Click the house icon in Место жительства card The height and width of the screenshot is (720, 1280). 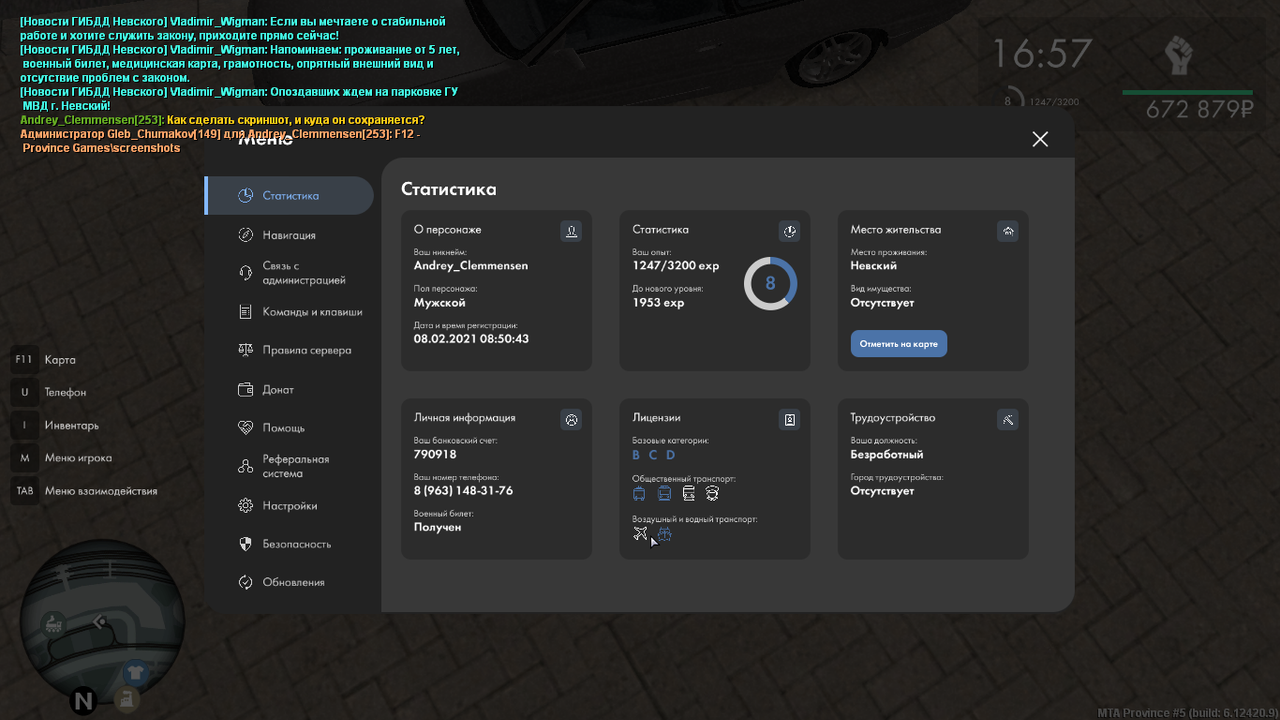click(1008, 231)
